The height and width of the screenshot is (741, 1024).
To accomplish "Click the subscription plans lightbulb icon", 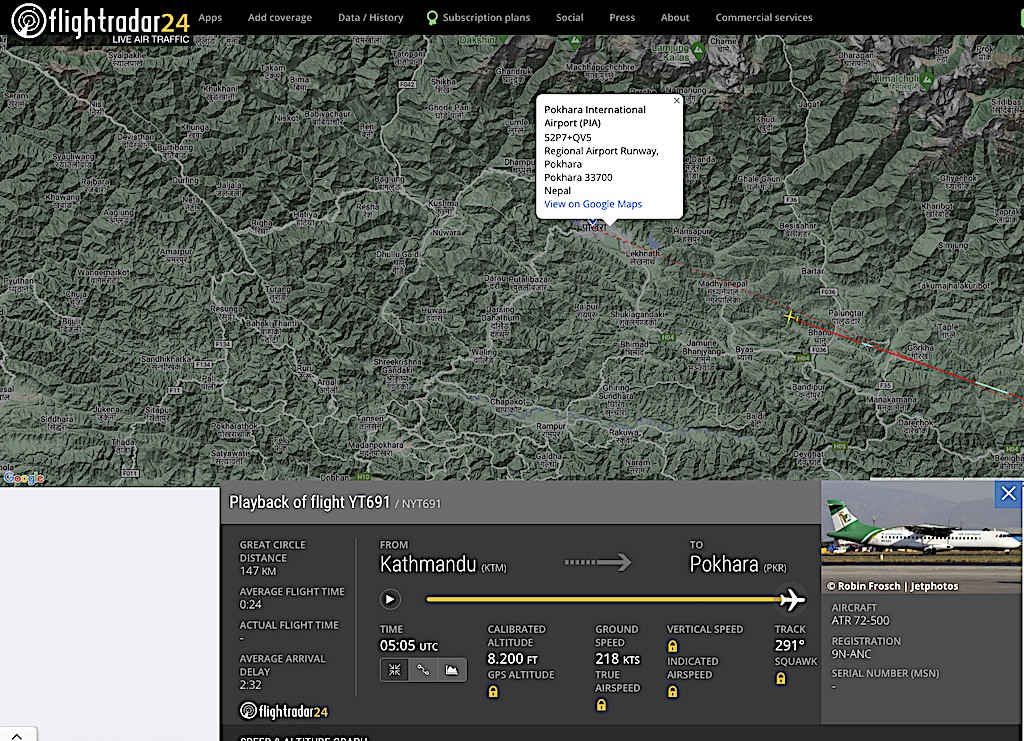I will (x=432, y=18).
